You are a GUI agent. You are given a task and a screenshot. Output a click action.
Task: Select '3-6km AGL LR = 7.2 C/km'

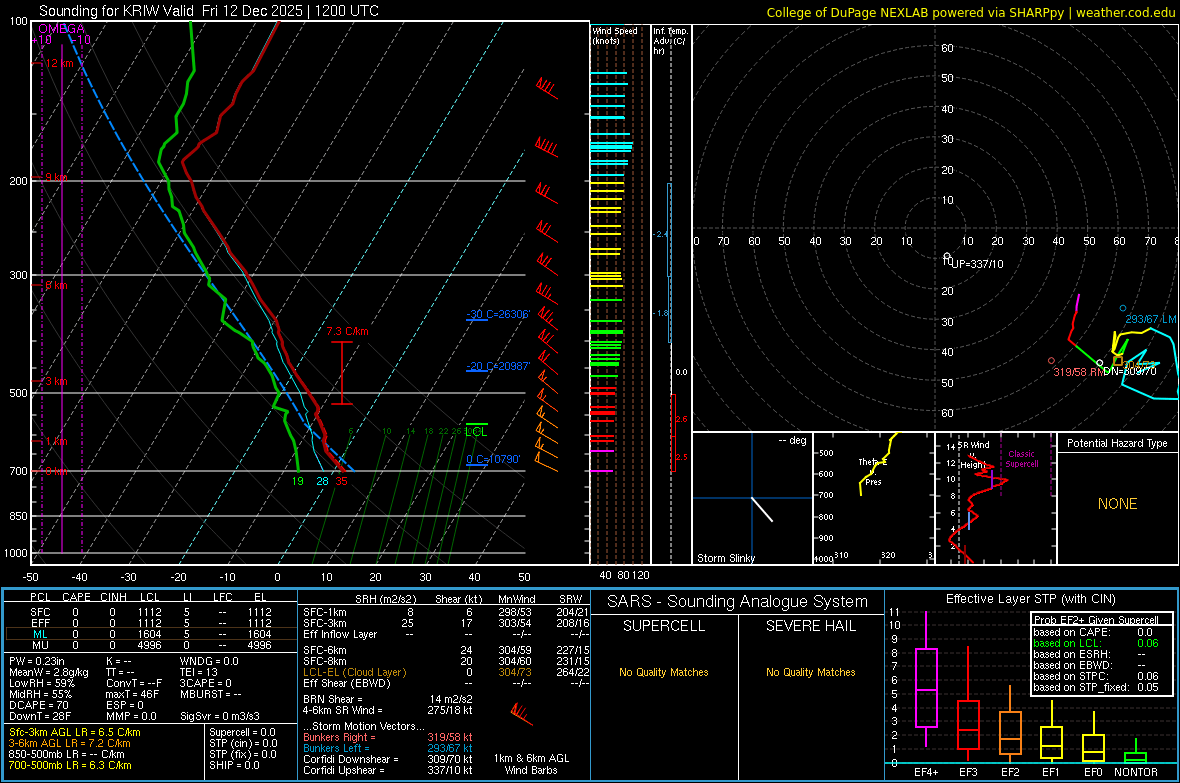[x=69, y=743]
